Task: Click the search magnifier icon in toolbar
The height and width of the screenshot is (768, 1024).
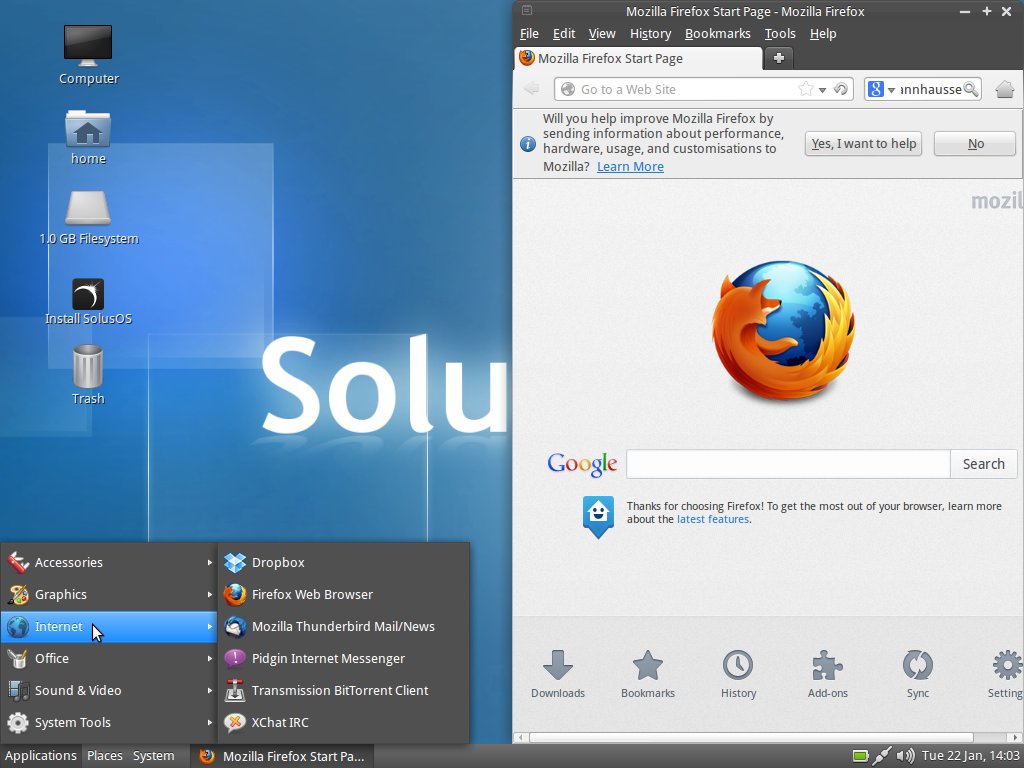Action: click(x=971, y=89)
